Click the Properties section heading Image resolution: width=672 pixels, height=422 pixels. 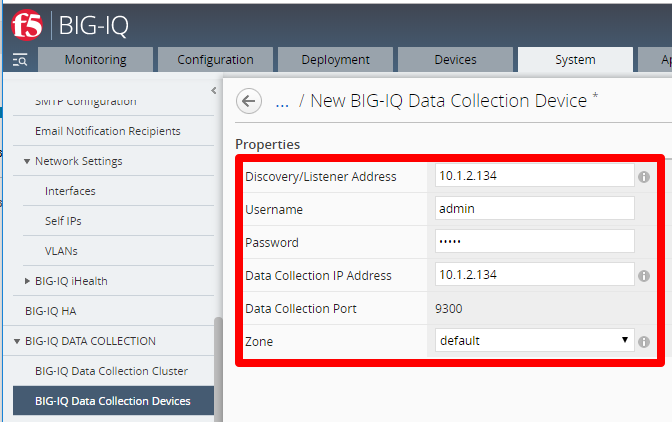267,144
